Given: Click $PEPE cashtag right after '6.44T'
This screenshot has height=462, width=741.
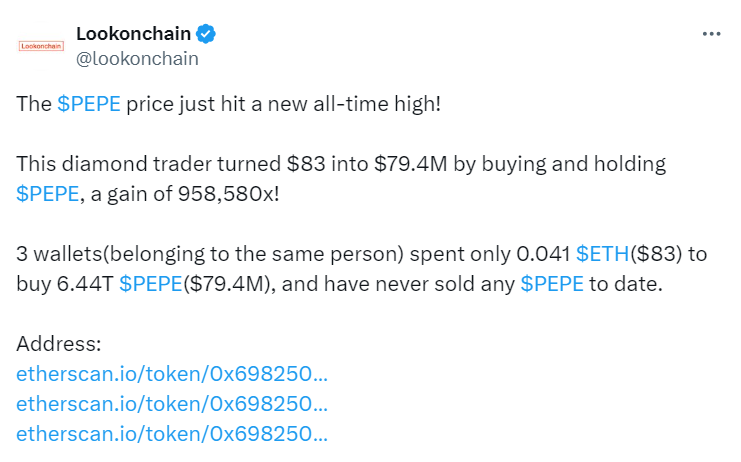Looking at the screenshot, I should [x=151, y=284].
